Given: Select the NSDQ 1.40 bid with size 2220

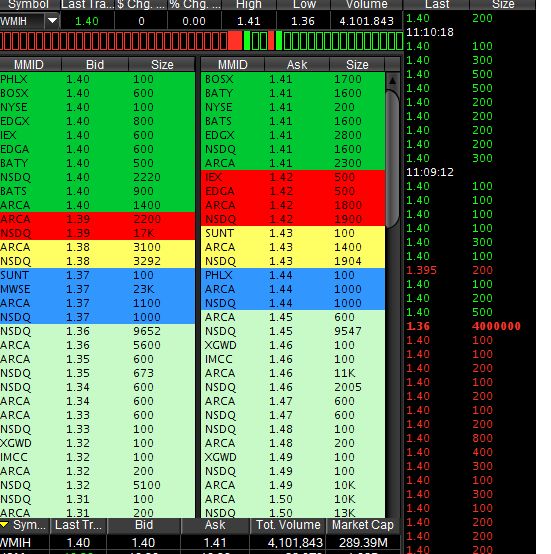Looking at the screenshot, I should point(97,177).
